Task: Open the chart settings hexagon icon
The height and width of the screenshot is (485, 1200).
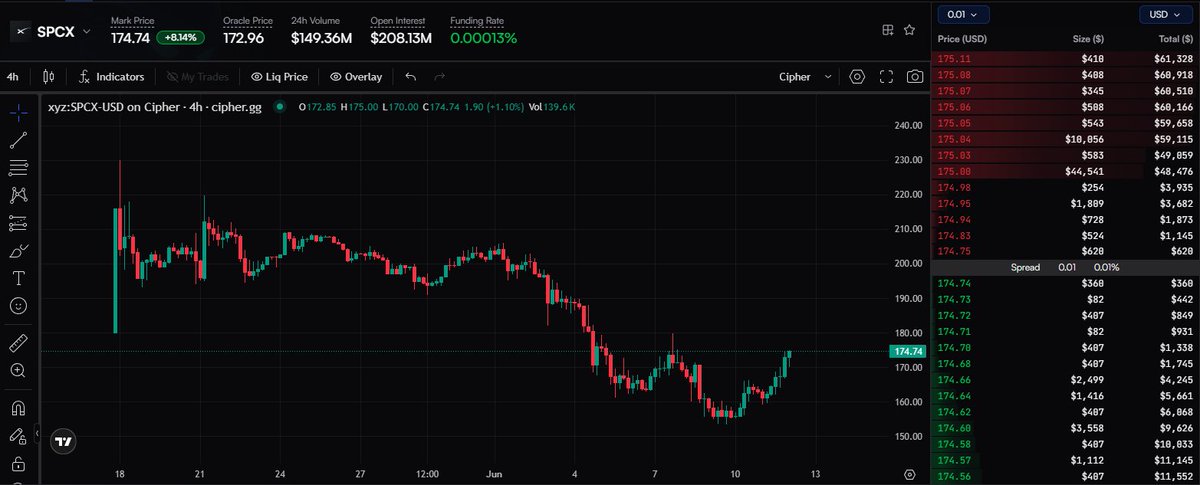Action: [x=858, y=76]
